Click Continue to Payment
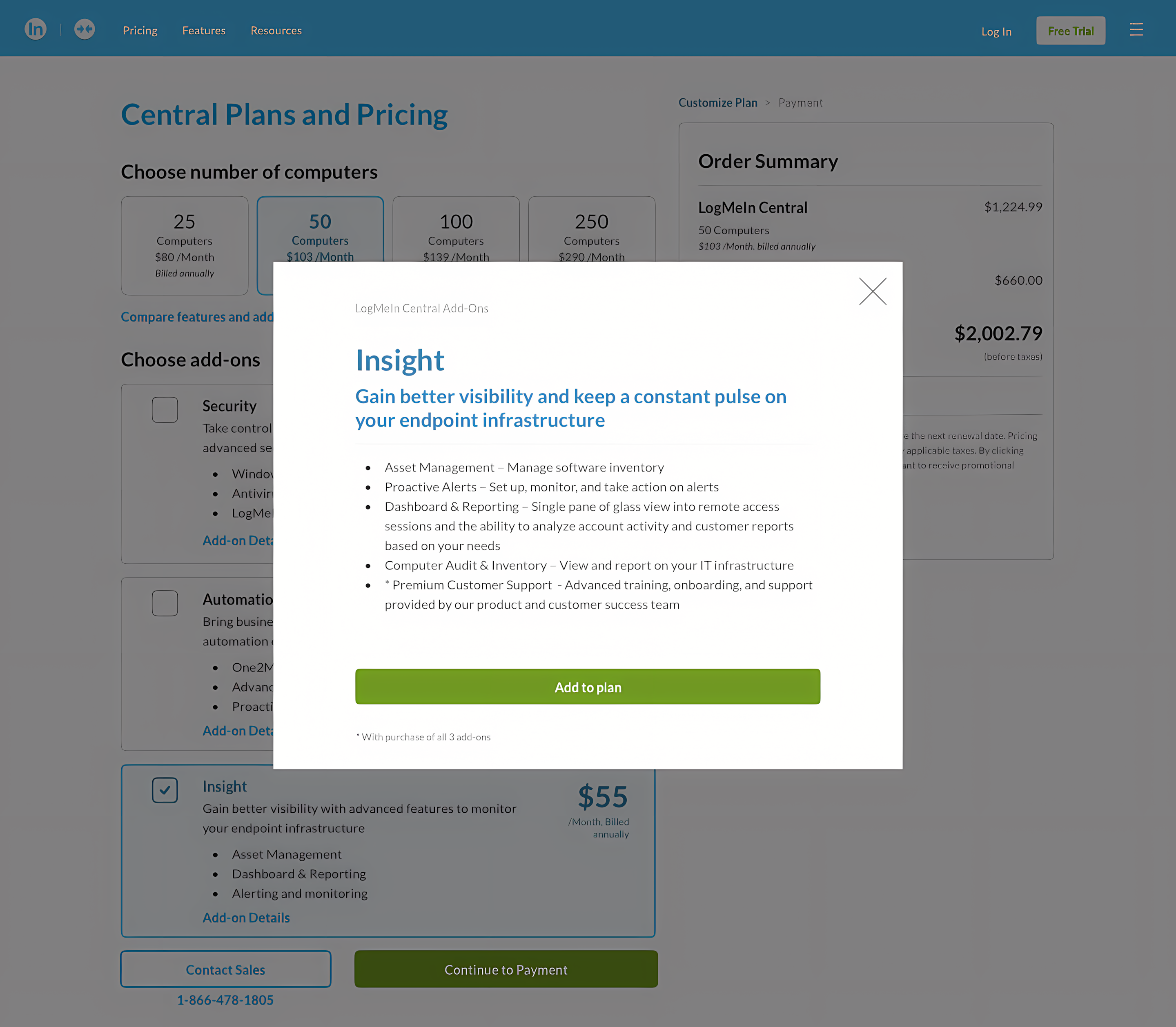Screen dimensions: 1176x1027 pos(506,970)
